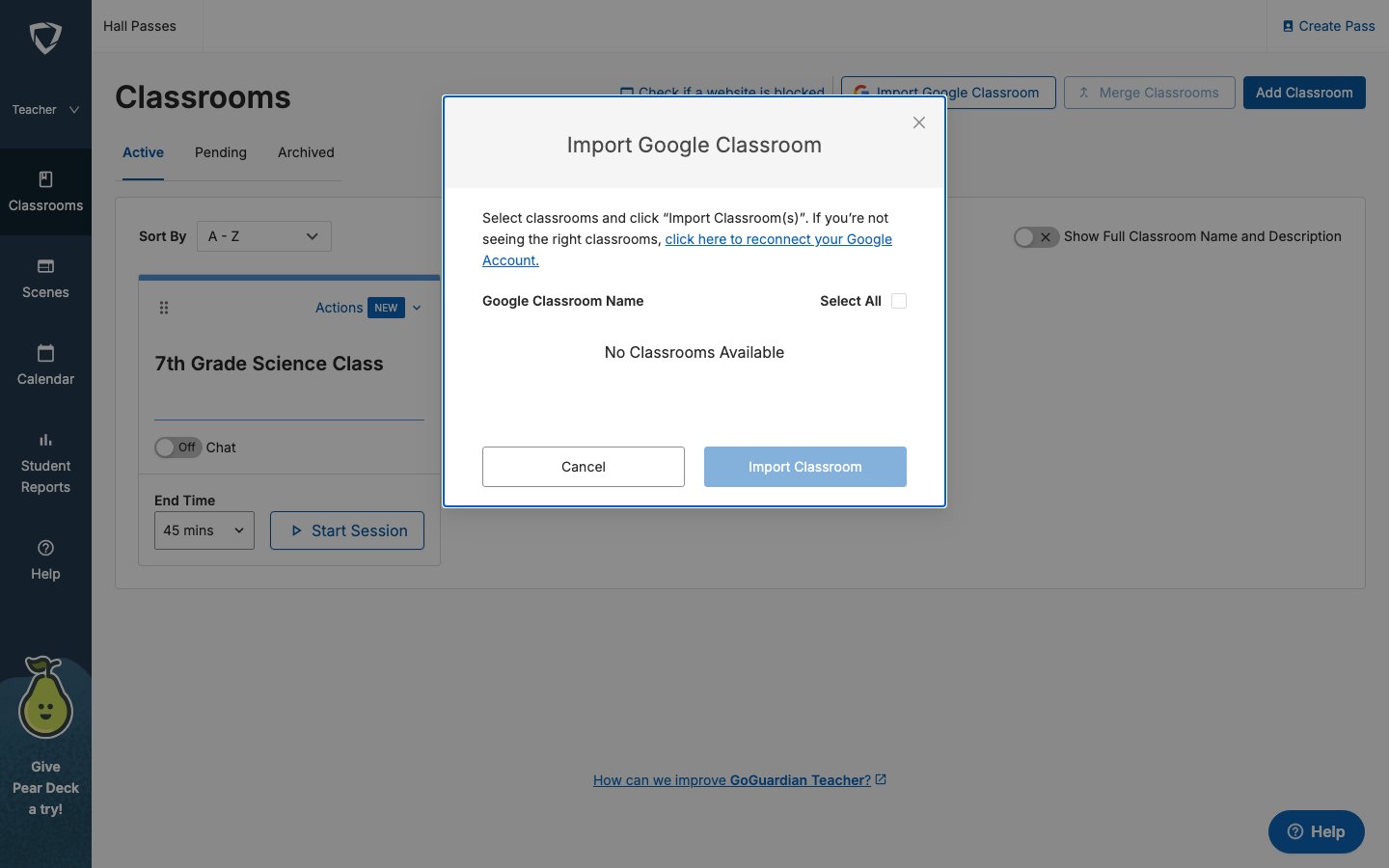Click the Pear Deck mascot icon
This screenshot has width=1389, height=868.
coord(44,698)
